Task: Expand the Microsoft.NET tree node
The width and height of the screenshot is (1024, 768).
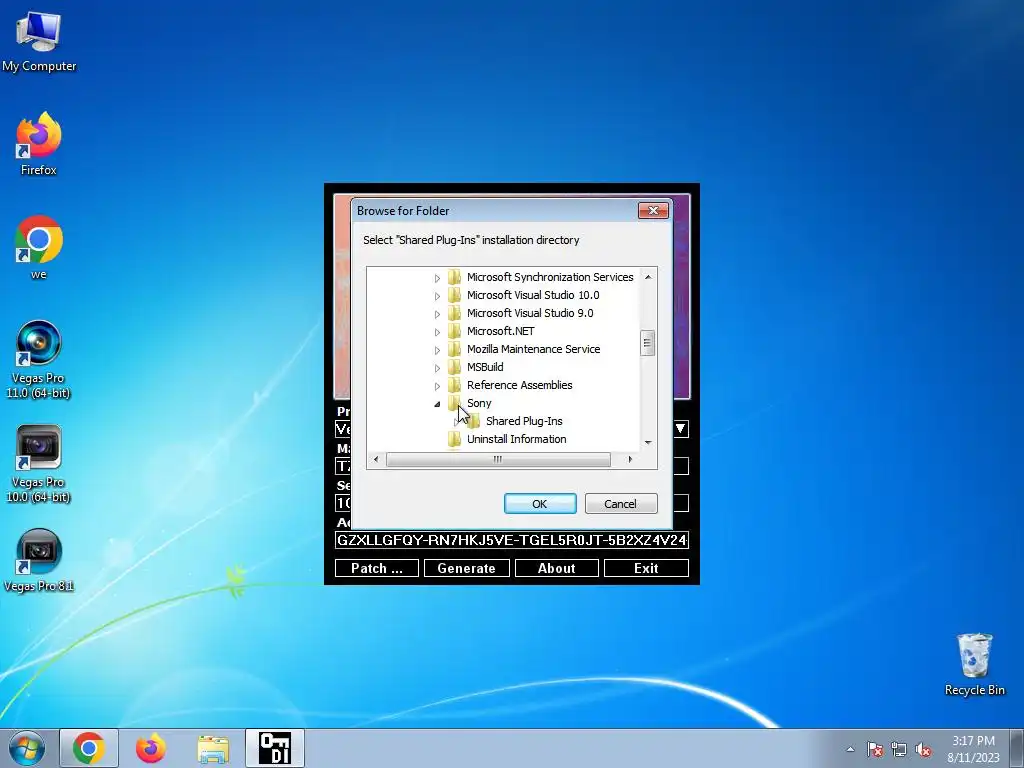Action: pyautogui.click(x=438, y=332)
